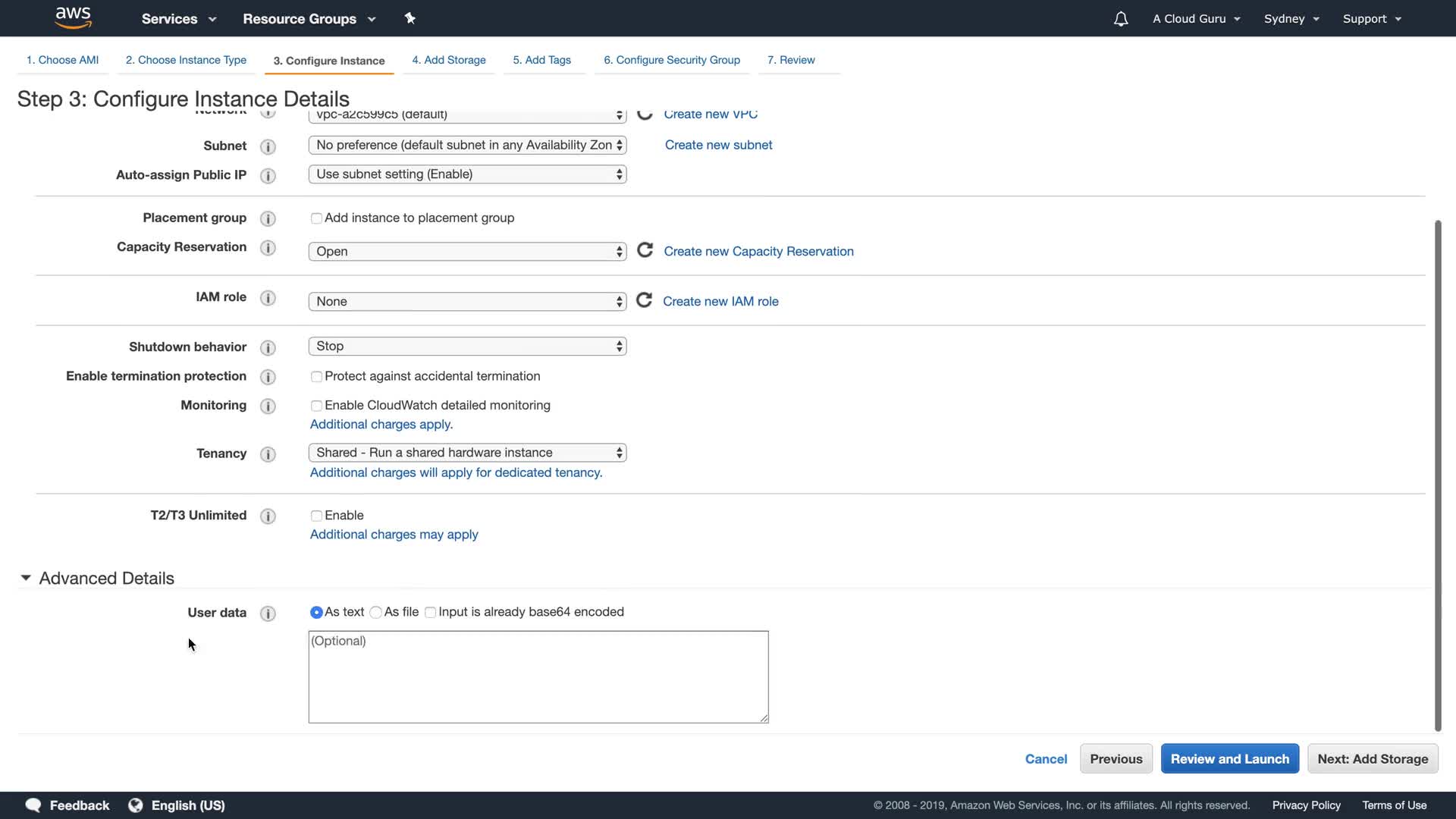This screenshot has width=1456, height=819.
Task: Click inside the User data text area
Action: click(538, 677)
